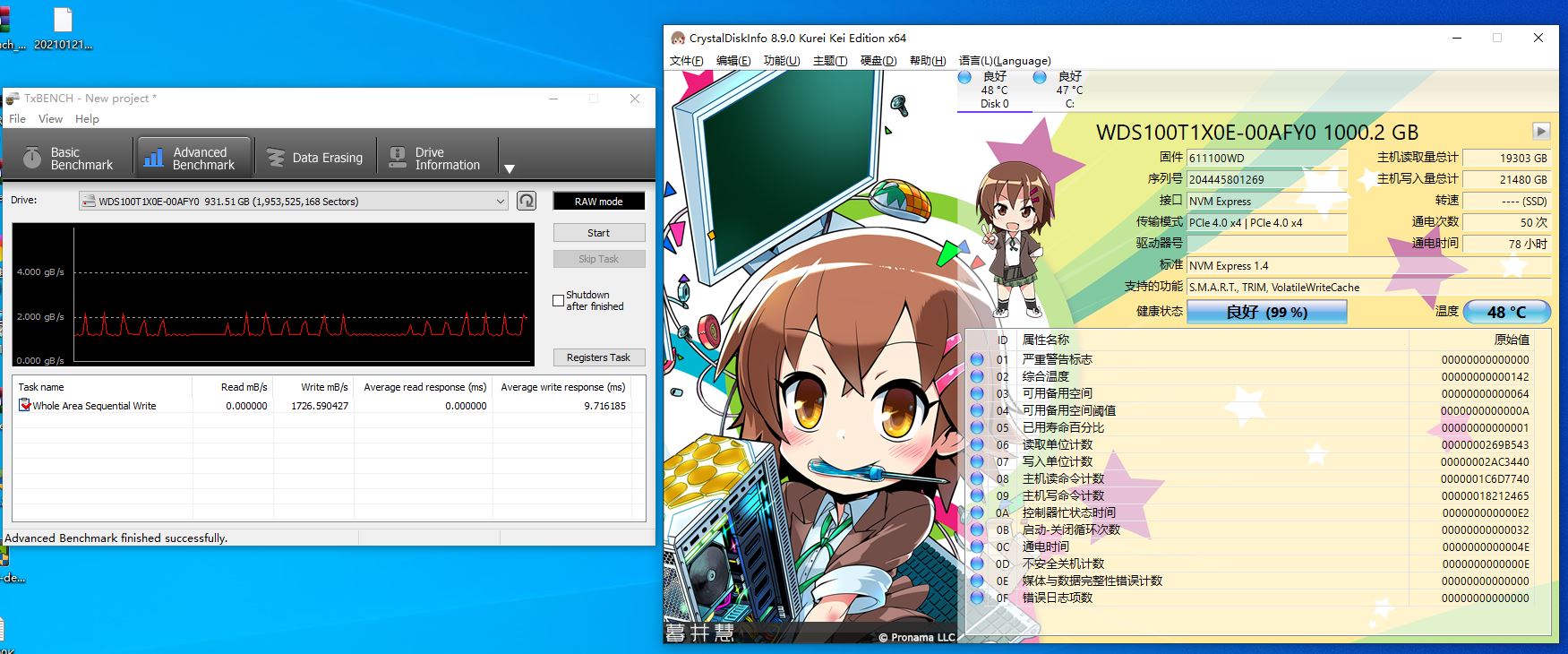Viewport: 1568px width, 654px height.
Task: Open CrystalDiskInfo 编辑(E) menu
Action: click(733, 61)
